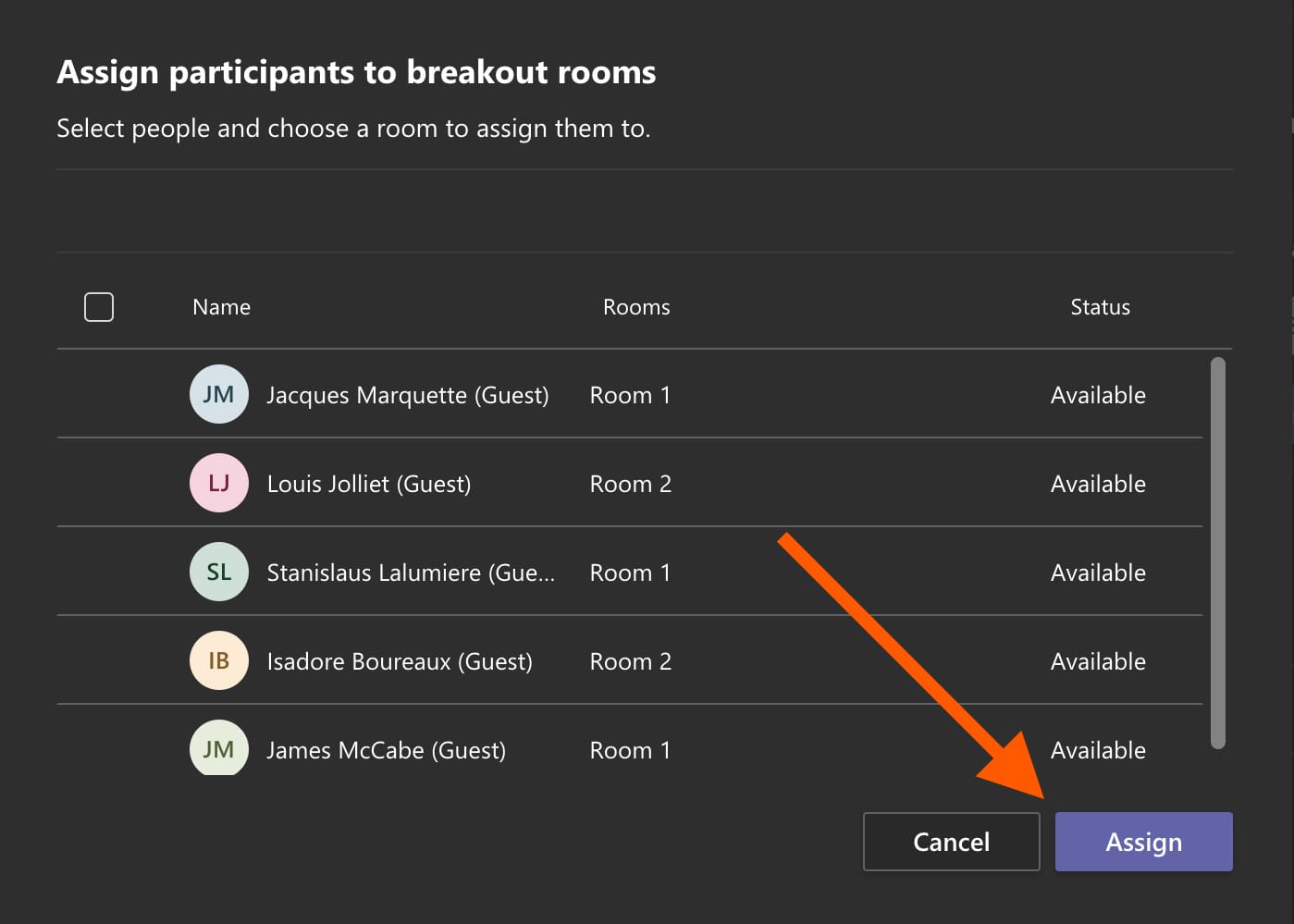Click the Available status for Stanislaus Lalumiere
This screenshot has width=1294, height=924.
(x=1098, y=572)
